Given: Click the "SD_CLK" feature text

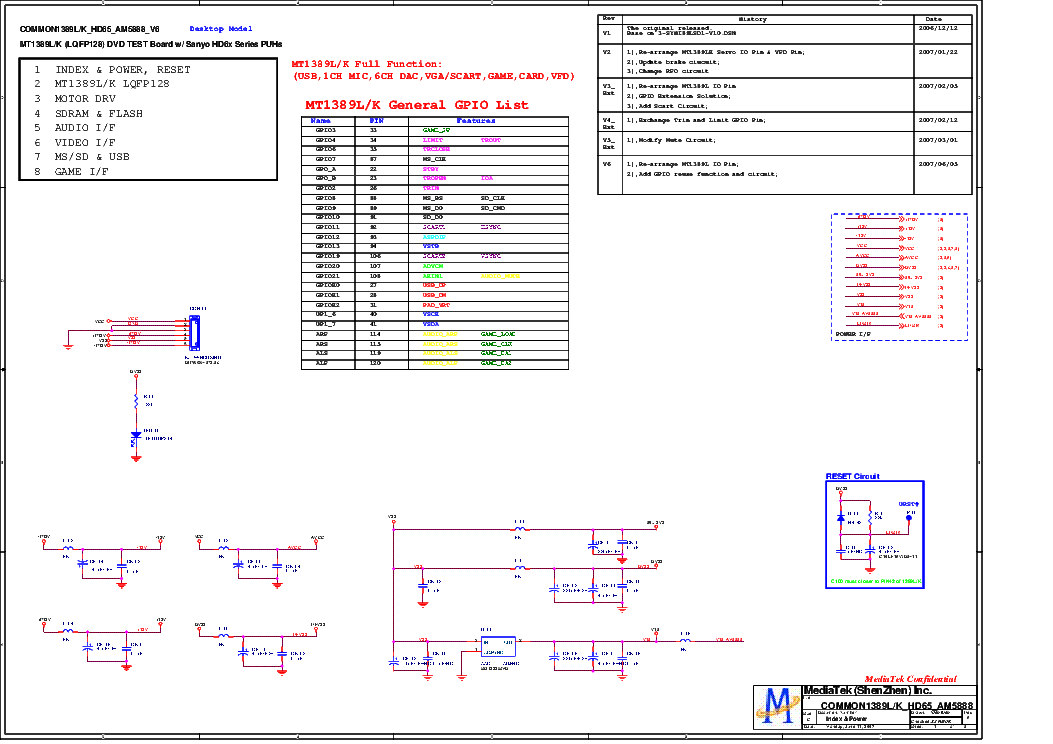Looking at the screenshot, I should click(x=492, y=198).
